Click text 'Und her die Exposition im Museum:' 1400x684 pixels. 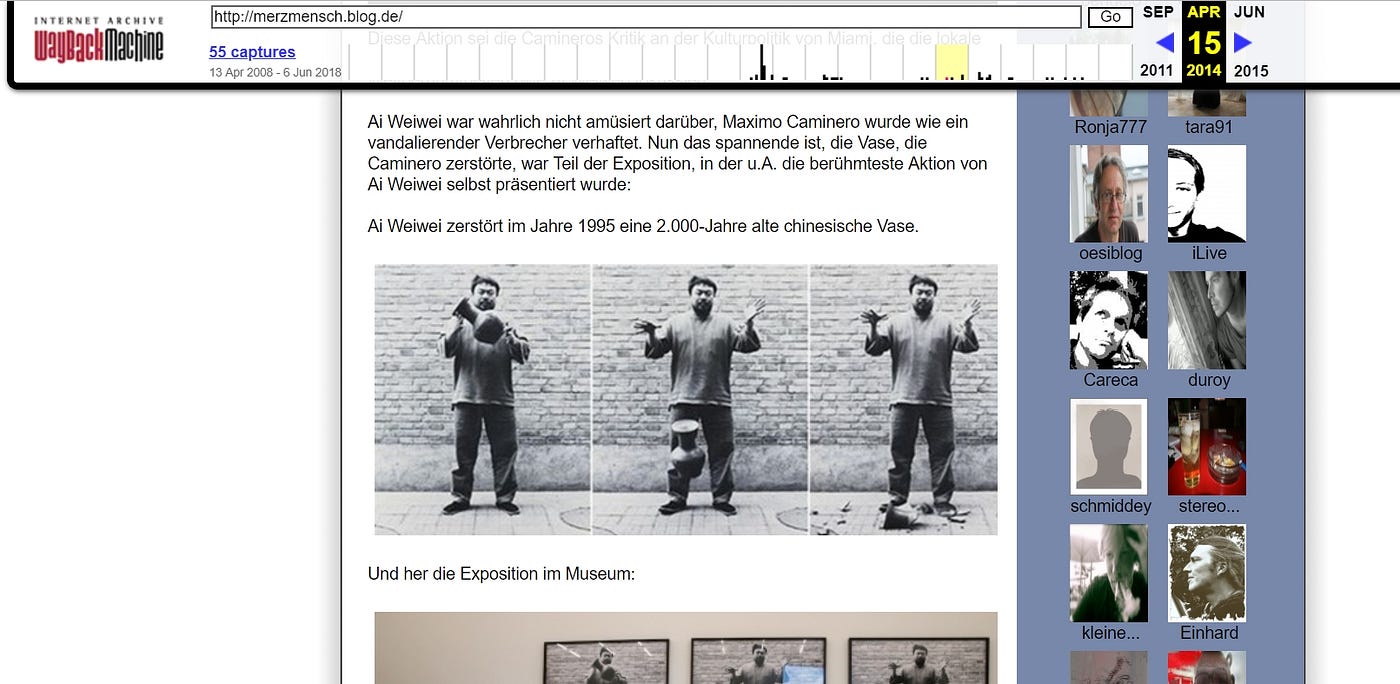tap(502, 575)
